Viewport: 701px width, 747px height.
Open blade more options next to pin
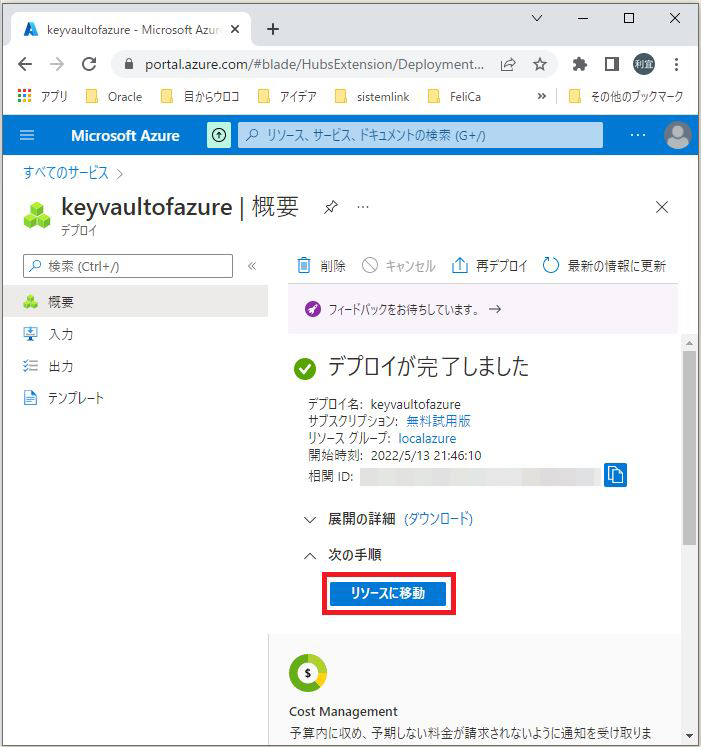(363, 207)
